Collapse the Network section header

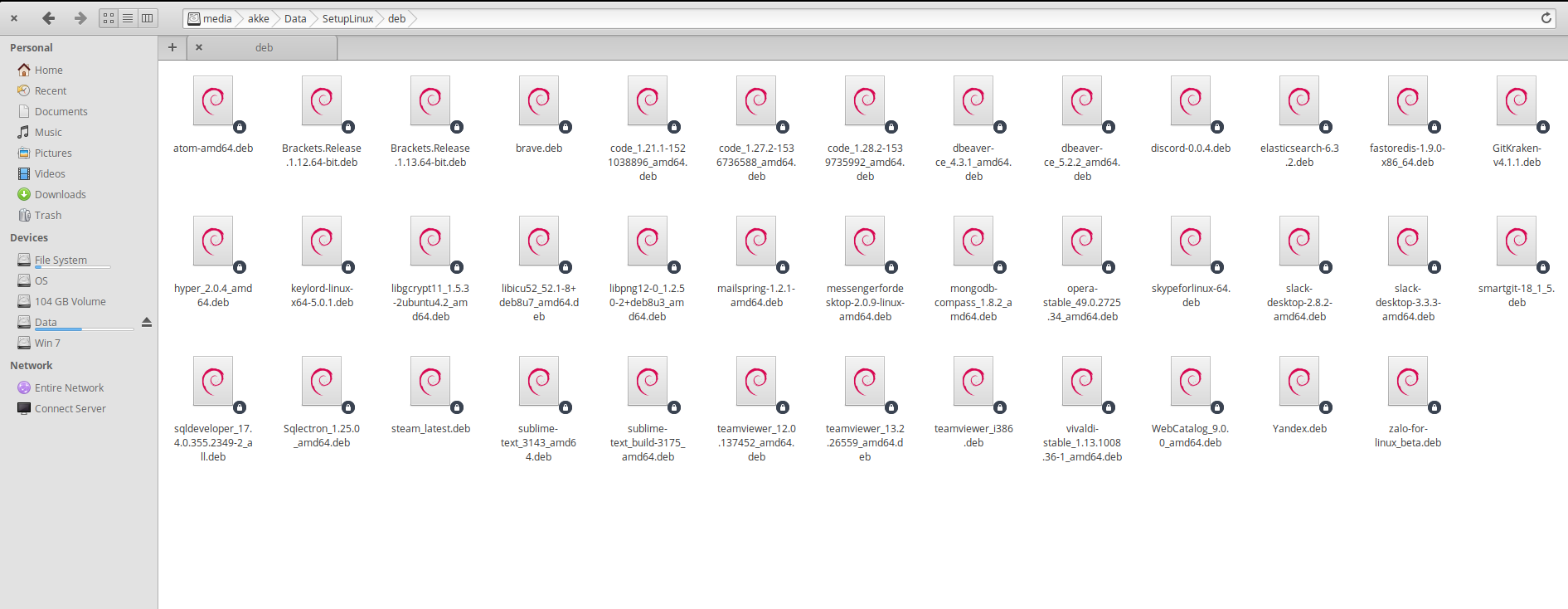pos(31,365)
